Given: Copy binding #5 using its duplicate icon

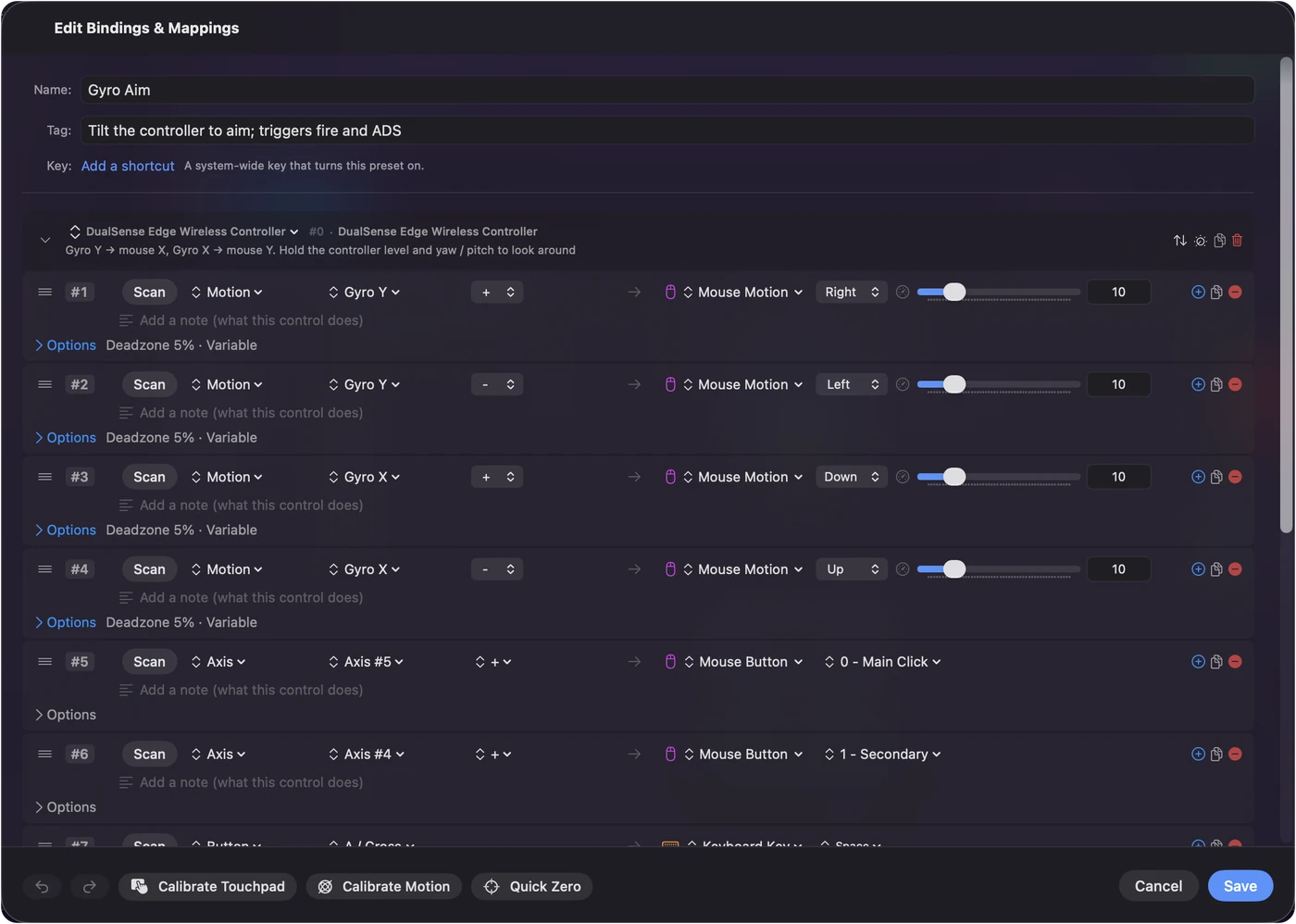Looking at the screenshot, I should click(1216, 663).
